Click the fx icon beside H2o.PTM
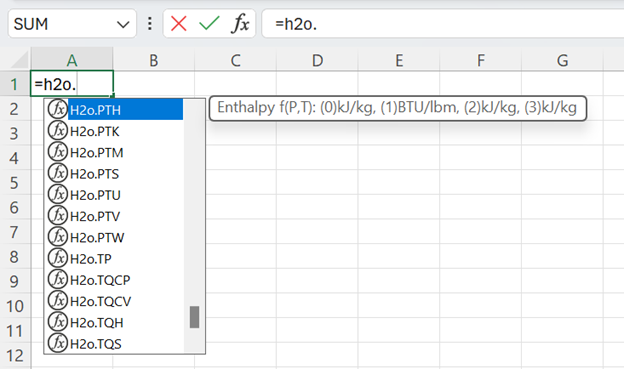Image resolution: width=624 pixels, height=369 pixels. [x=58, y=151]
